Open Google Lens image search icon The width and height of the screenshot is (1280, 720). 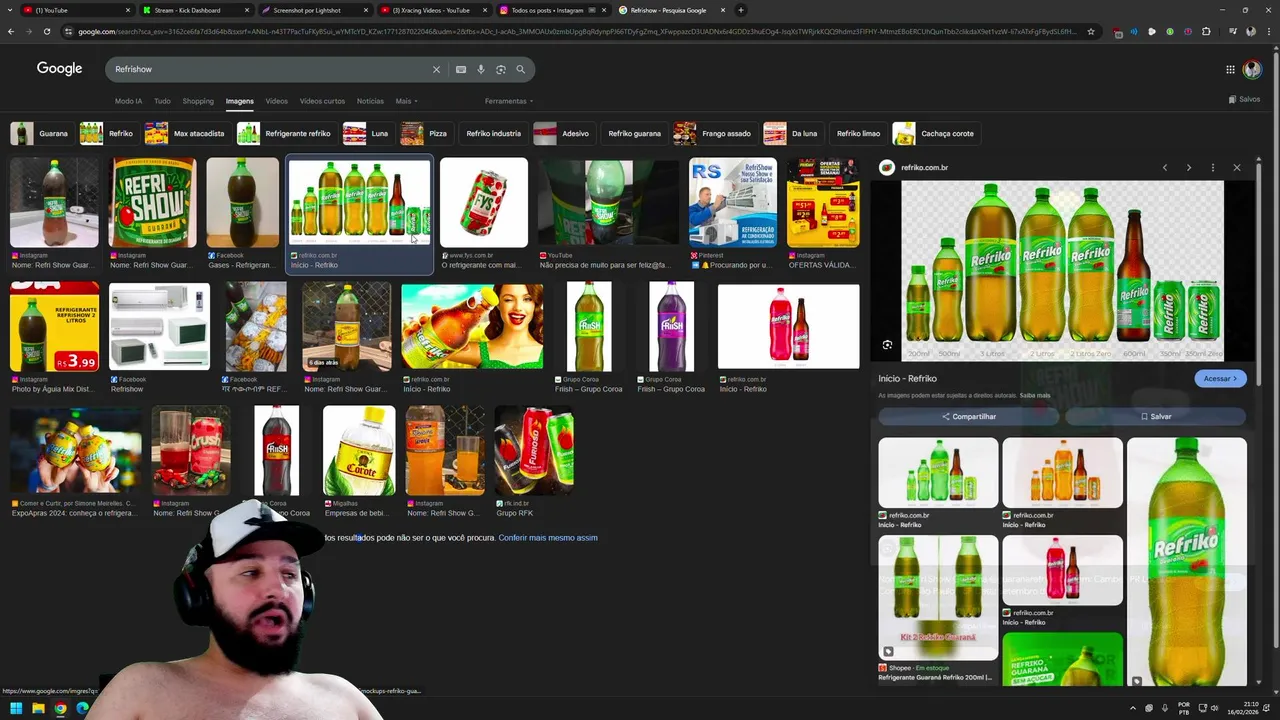(501, 69)
